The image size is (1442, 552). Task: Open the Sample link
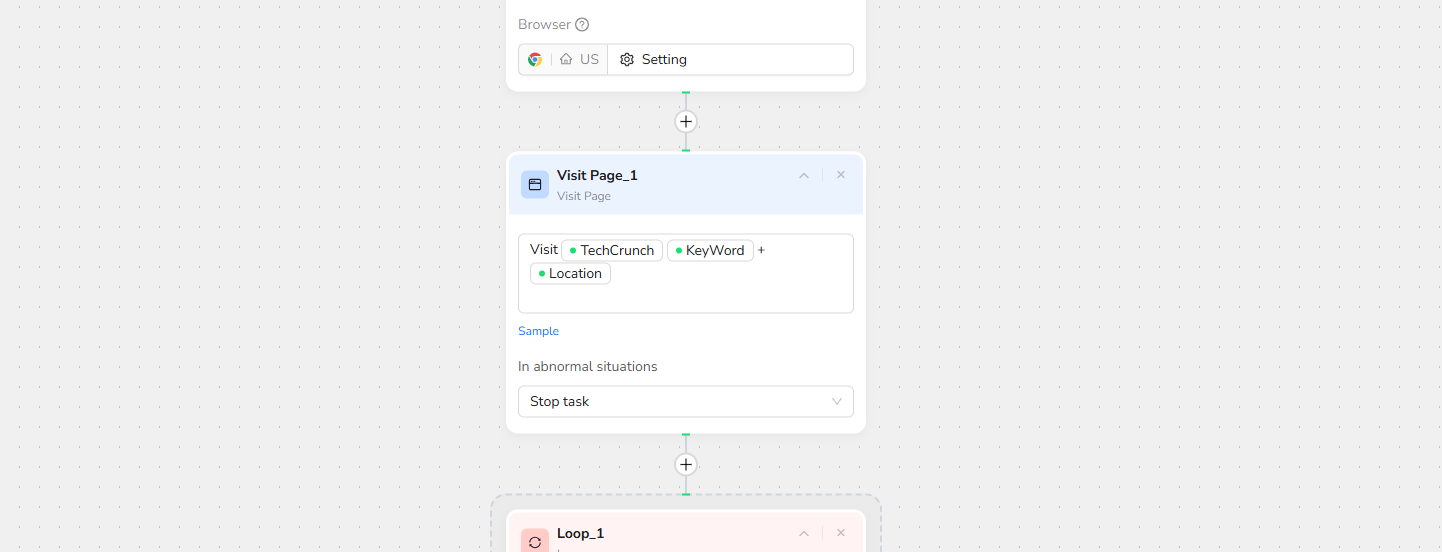[538, 331]
